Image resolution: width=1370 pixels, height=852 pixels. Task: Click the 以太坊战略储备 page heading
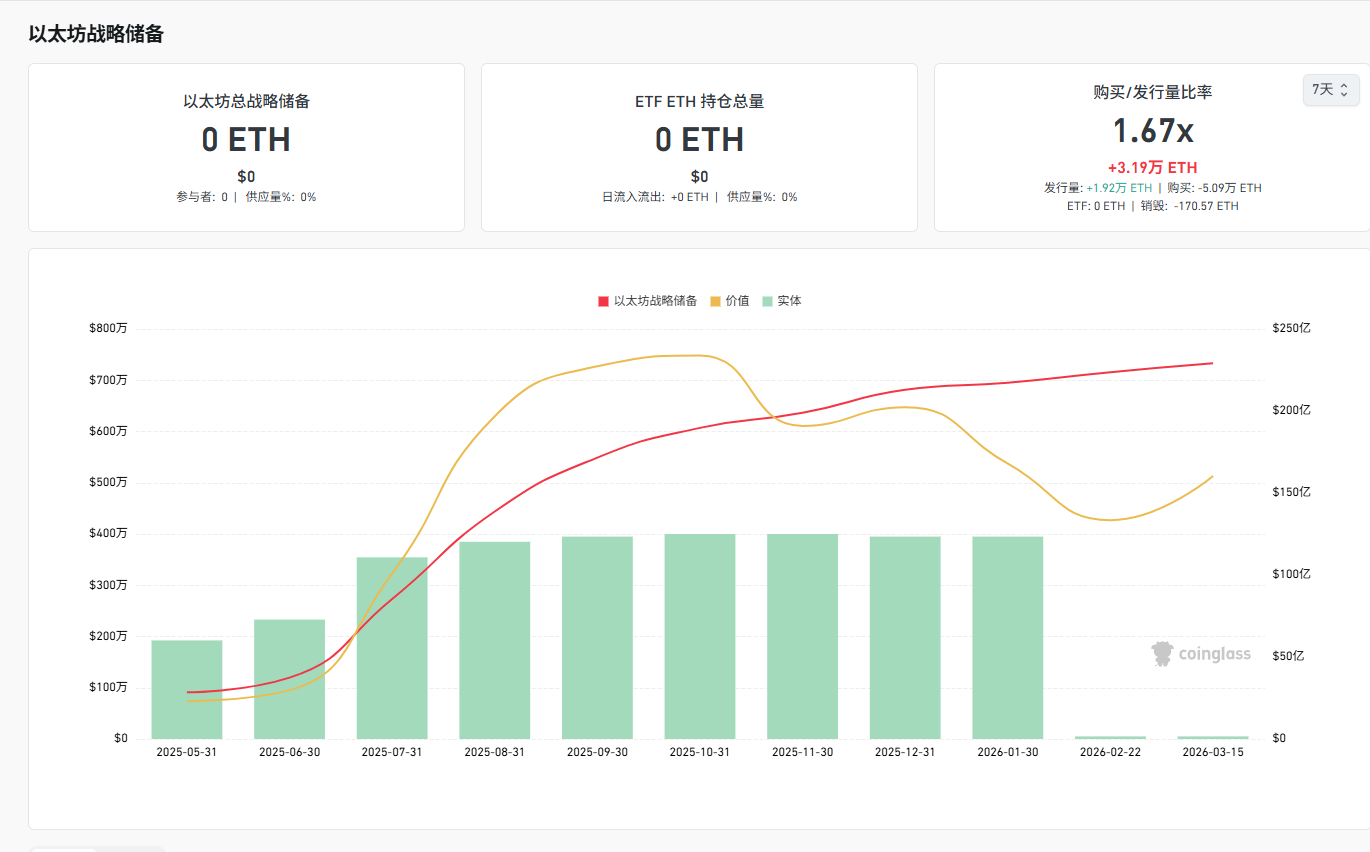[x=96, y=34]
